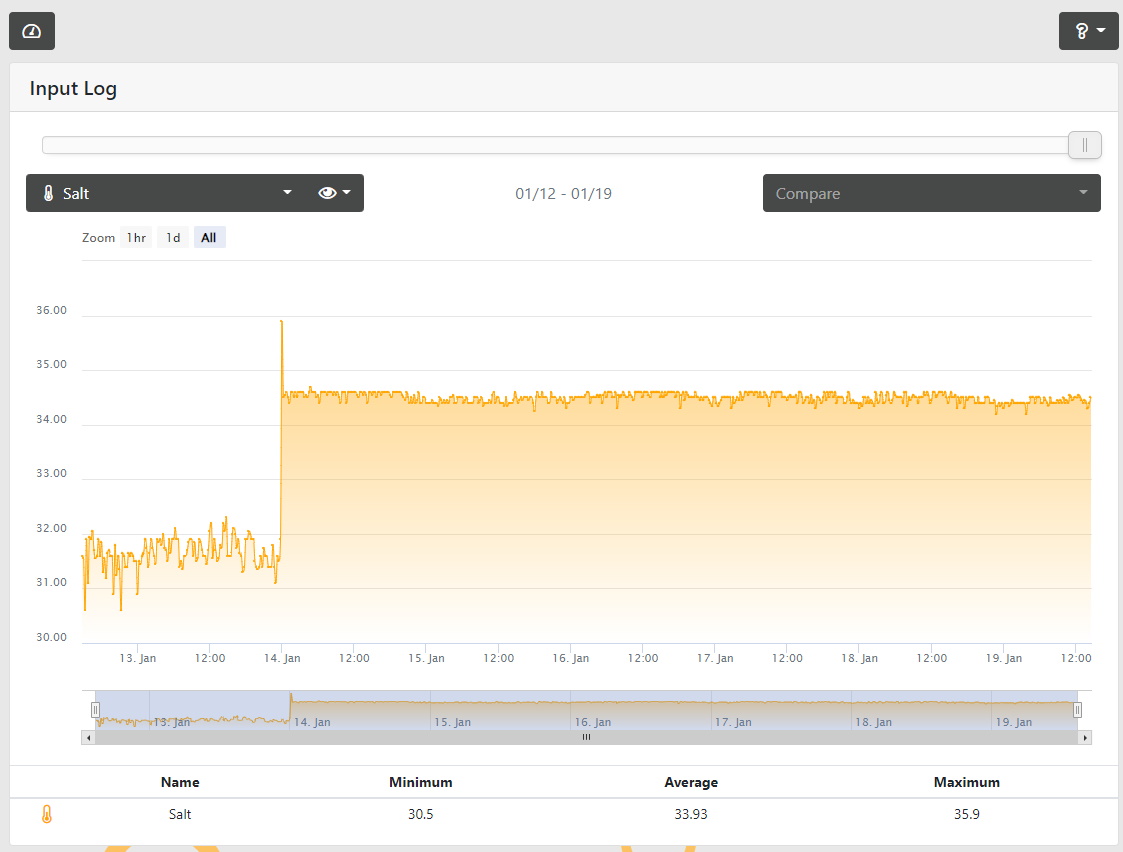Click the right handle of range navigator

pos(1077,710)
